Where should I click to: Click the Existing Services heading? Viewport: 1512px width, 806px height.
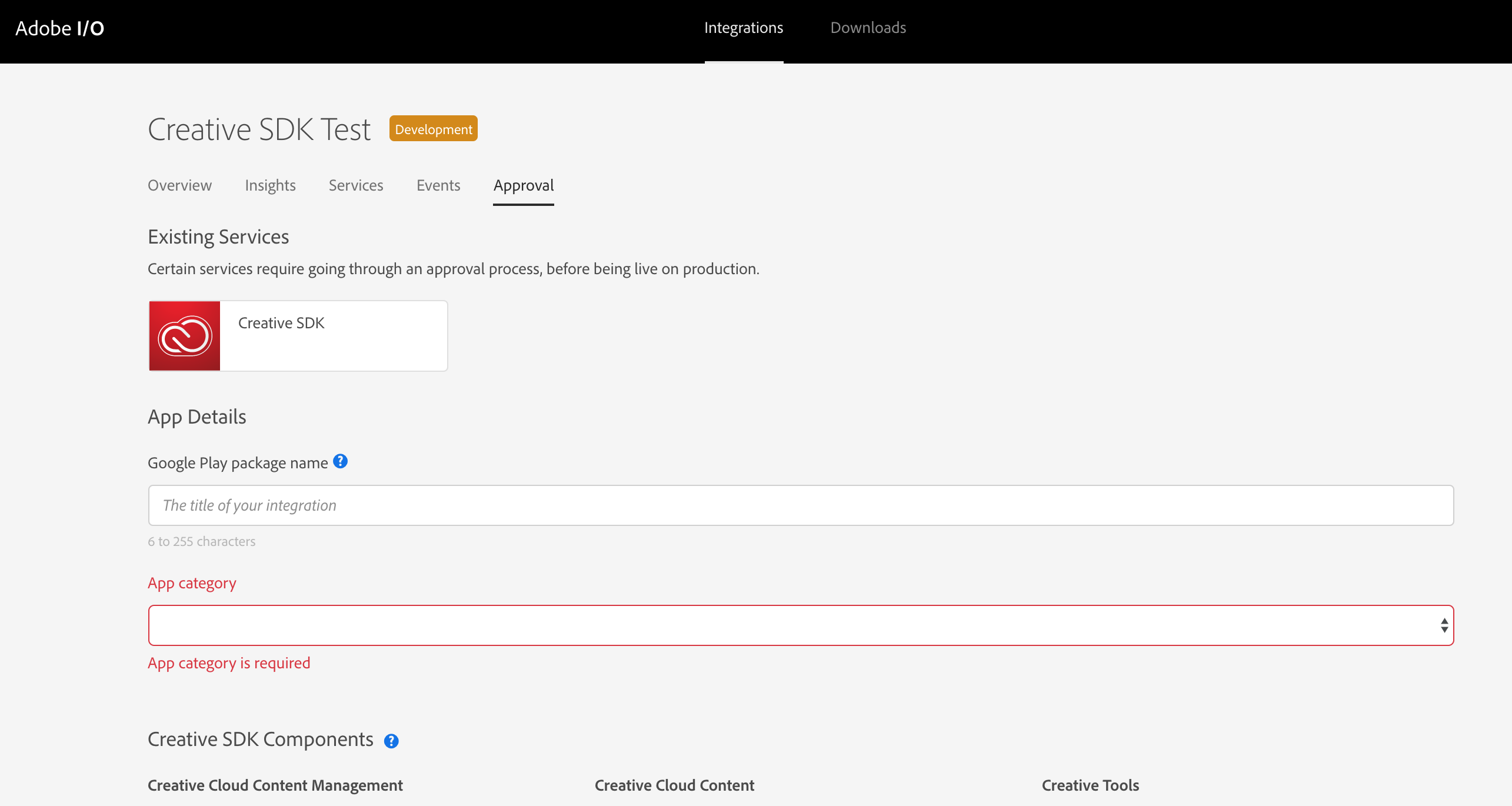(x=218, y=237)
